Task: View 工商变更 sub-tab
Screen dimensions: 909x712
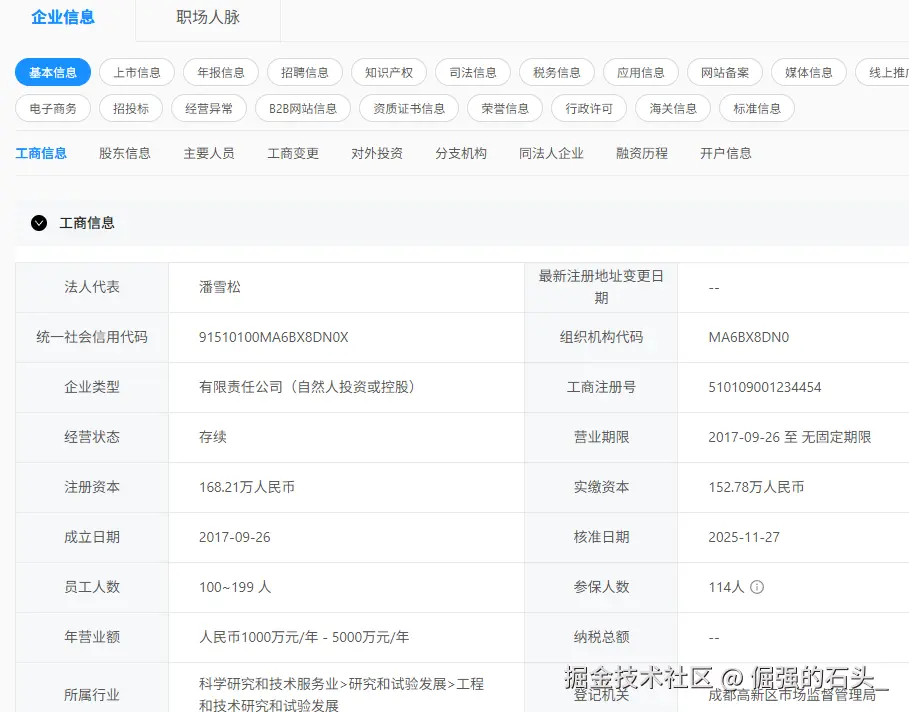Action: [x=293, y=153]
